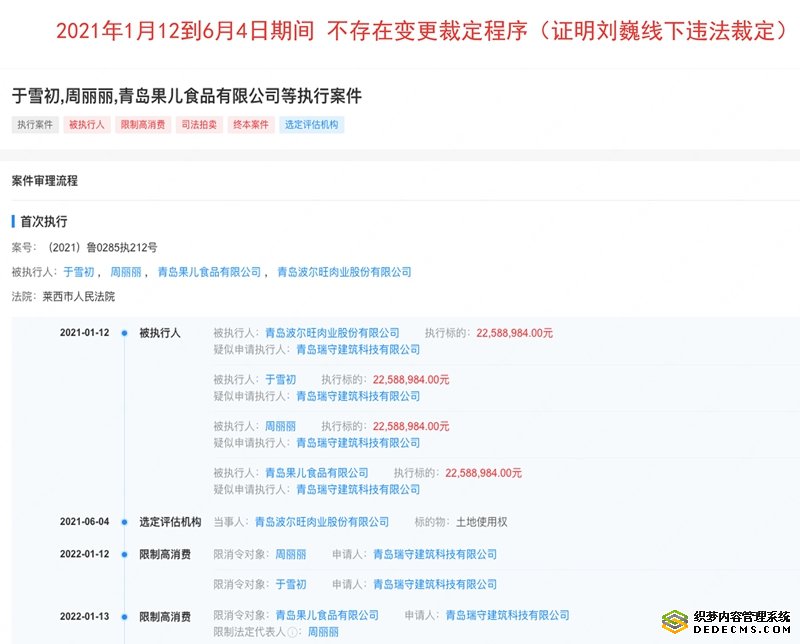
Task: Click the 2021-01-12 timeline dot
Action: pyautogui.click(x=124, y=333)
